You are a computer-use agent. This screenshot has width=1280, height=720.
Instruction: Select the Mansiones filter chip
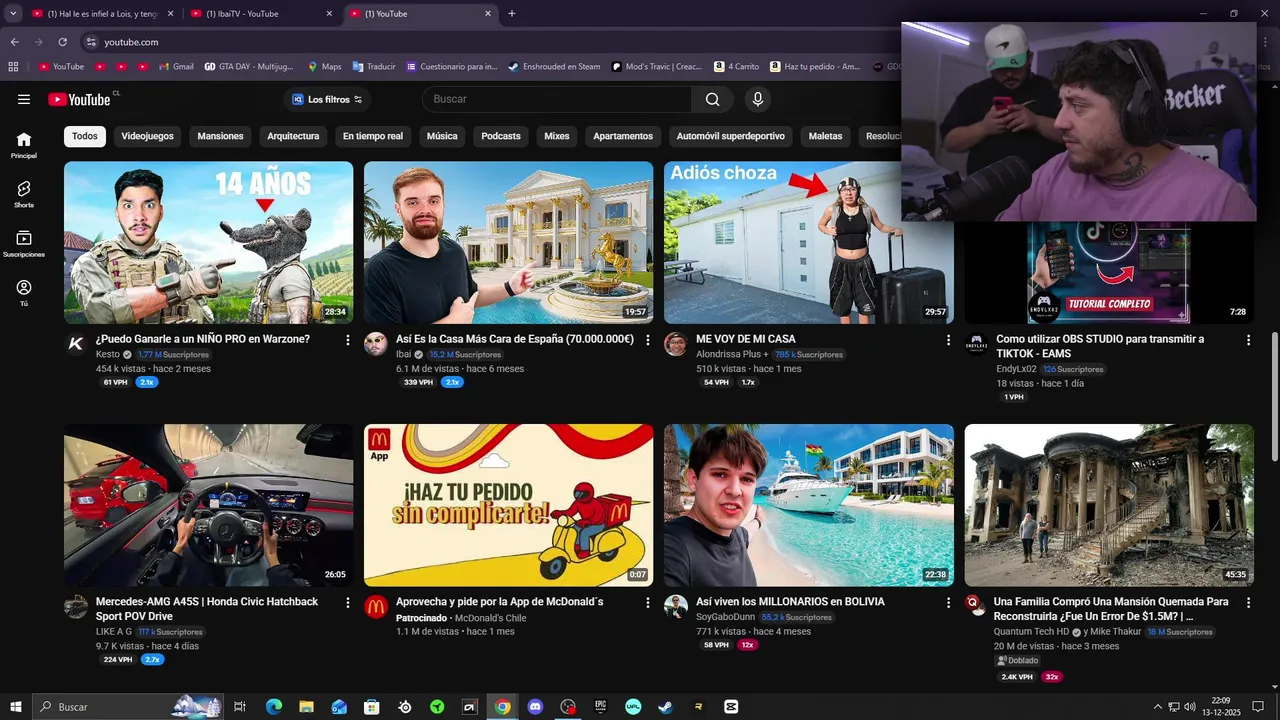click(x=220, y=136)
